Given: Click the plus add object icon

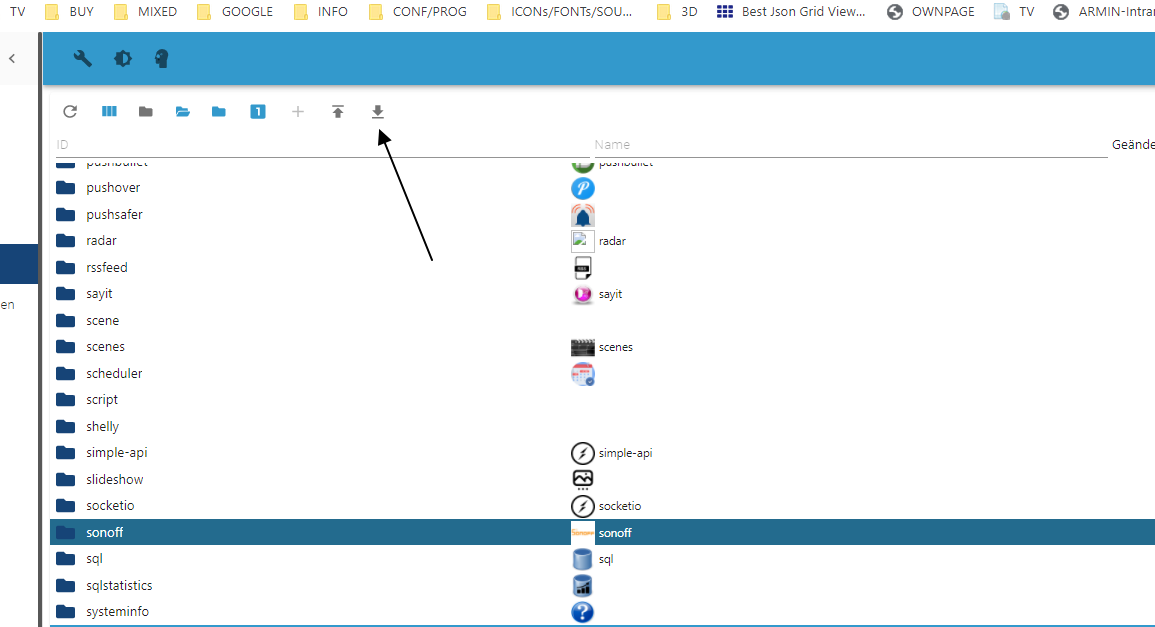Looking at the screenshot, I should (x=297, y=112).
